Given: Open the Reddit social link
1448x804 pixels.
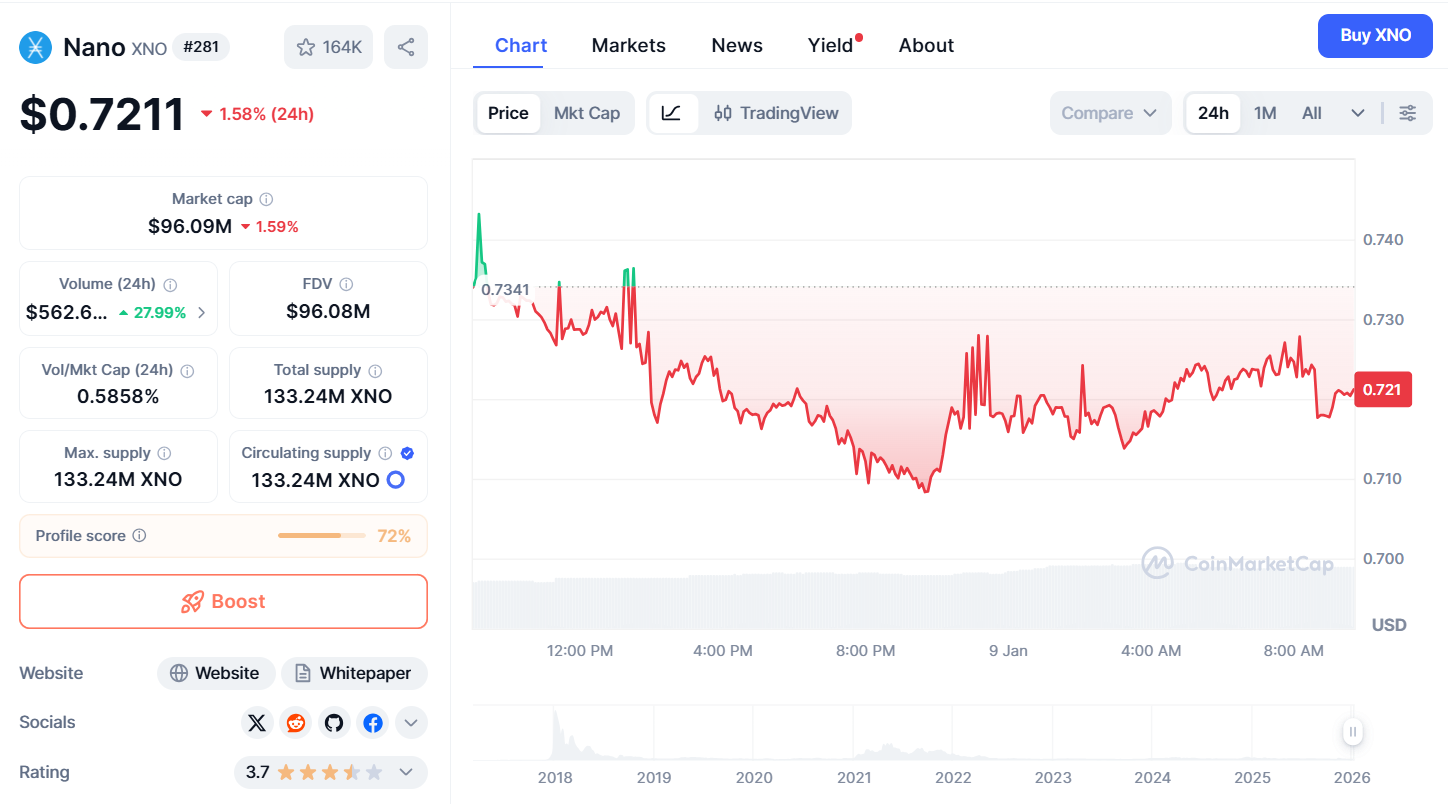Looking at the screenshot, I should (296, 722).
